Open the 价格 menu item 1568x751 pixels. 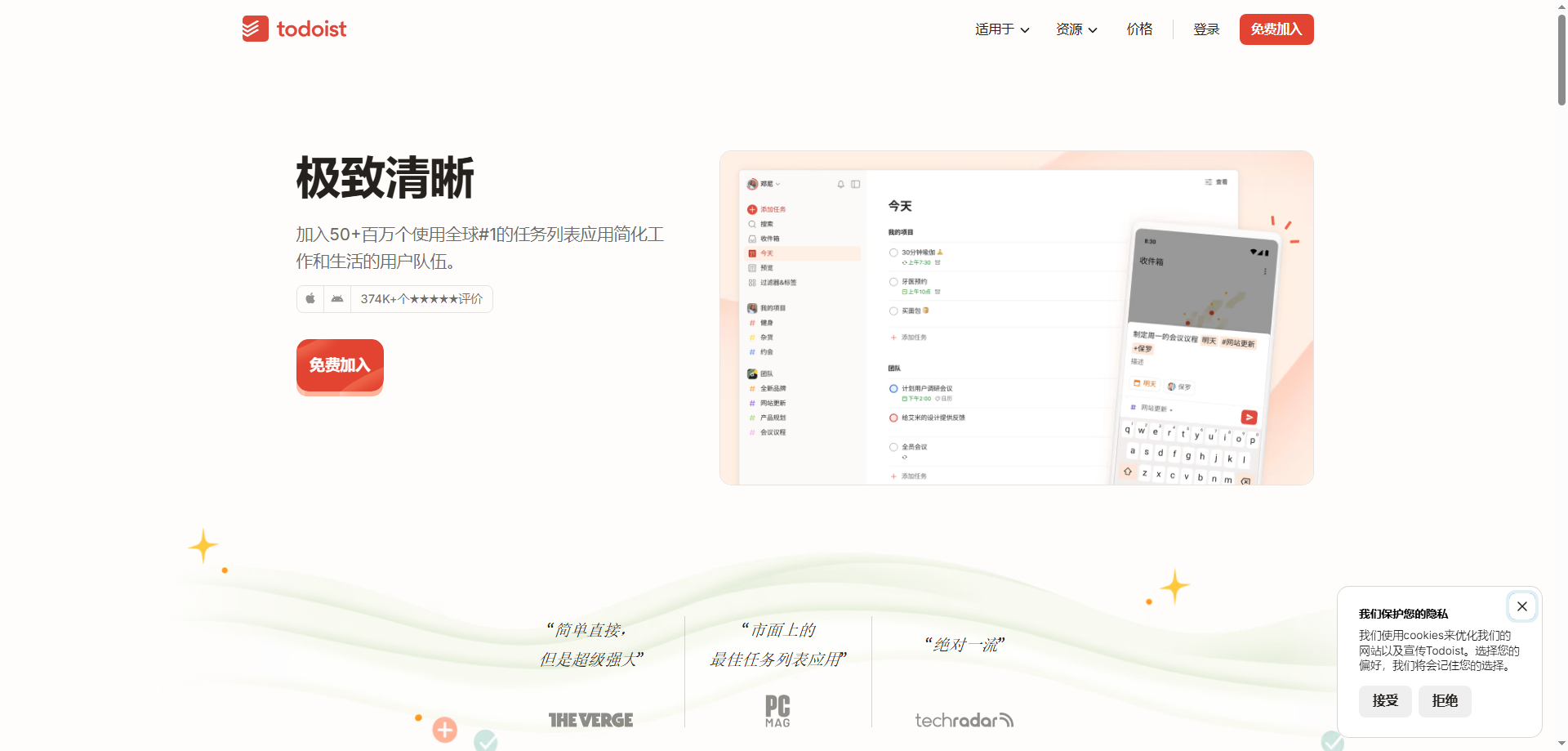[1138, 29]
